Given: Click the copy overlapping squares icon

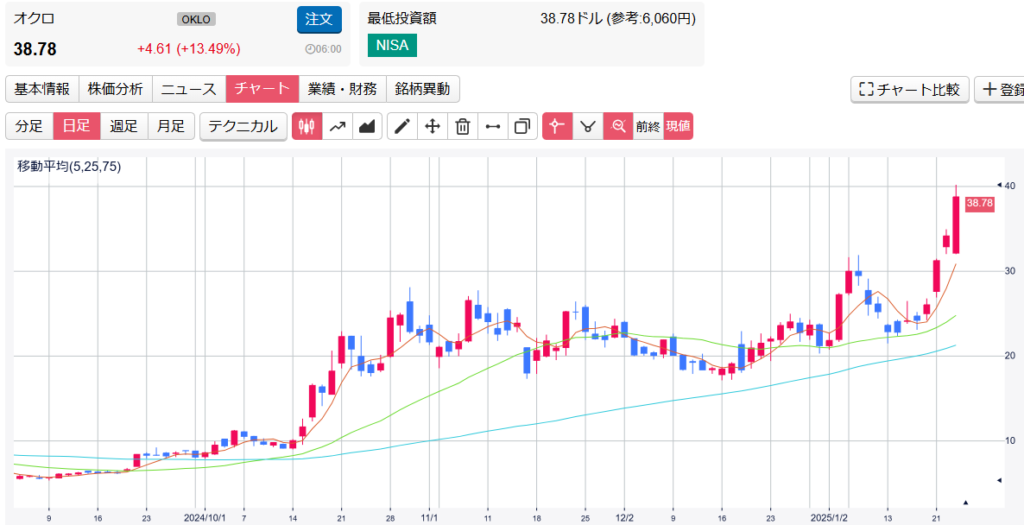Looking at the screenshot, I should point(522,127).
